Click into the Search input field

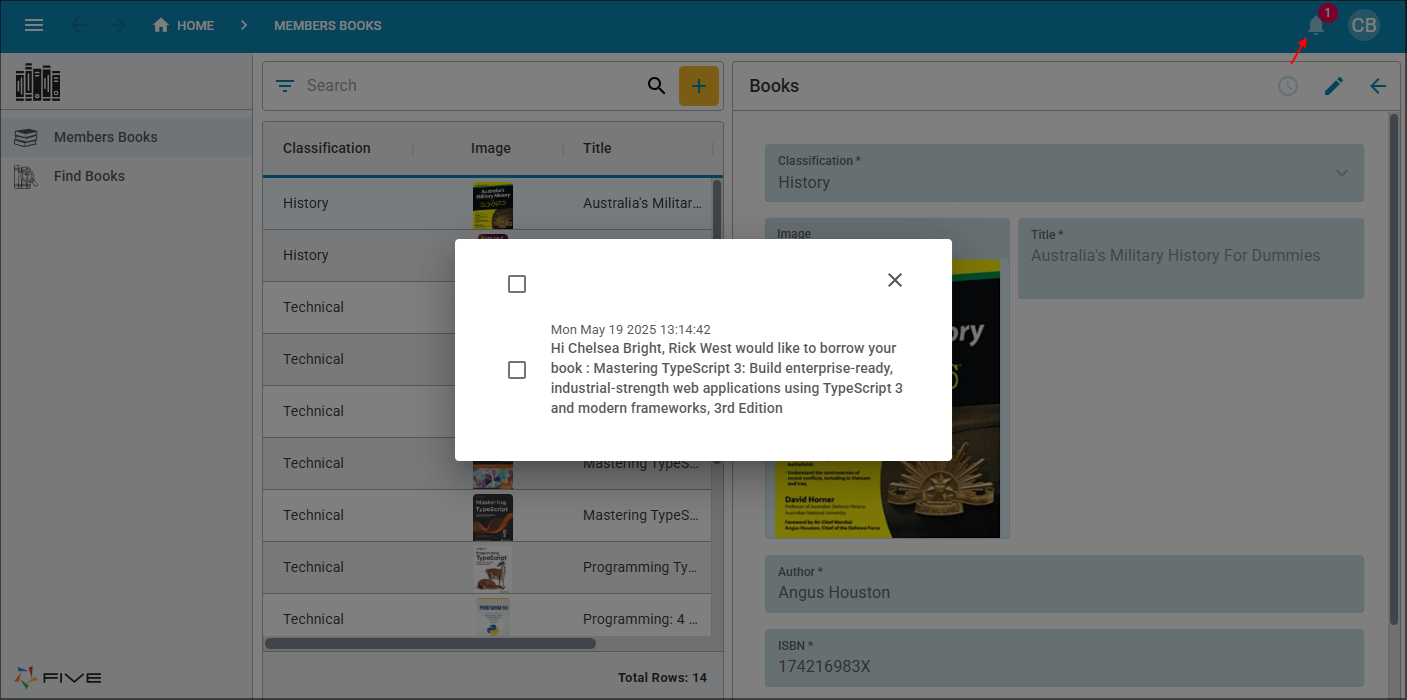pyautogui.click(x=470, y=86)
